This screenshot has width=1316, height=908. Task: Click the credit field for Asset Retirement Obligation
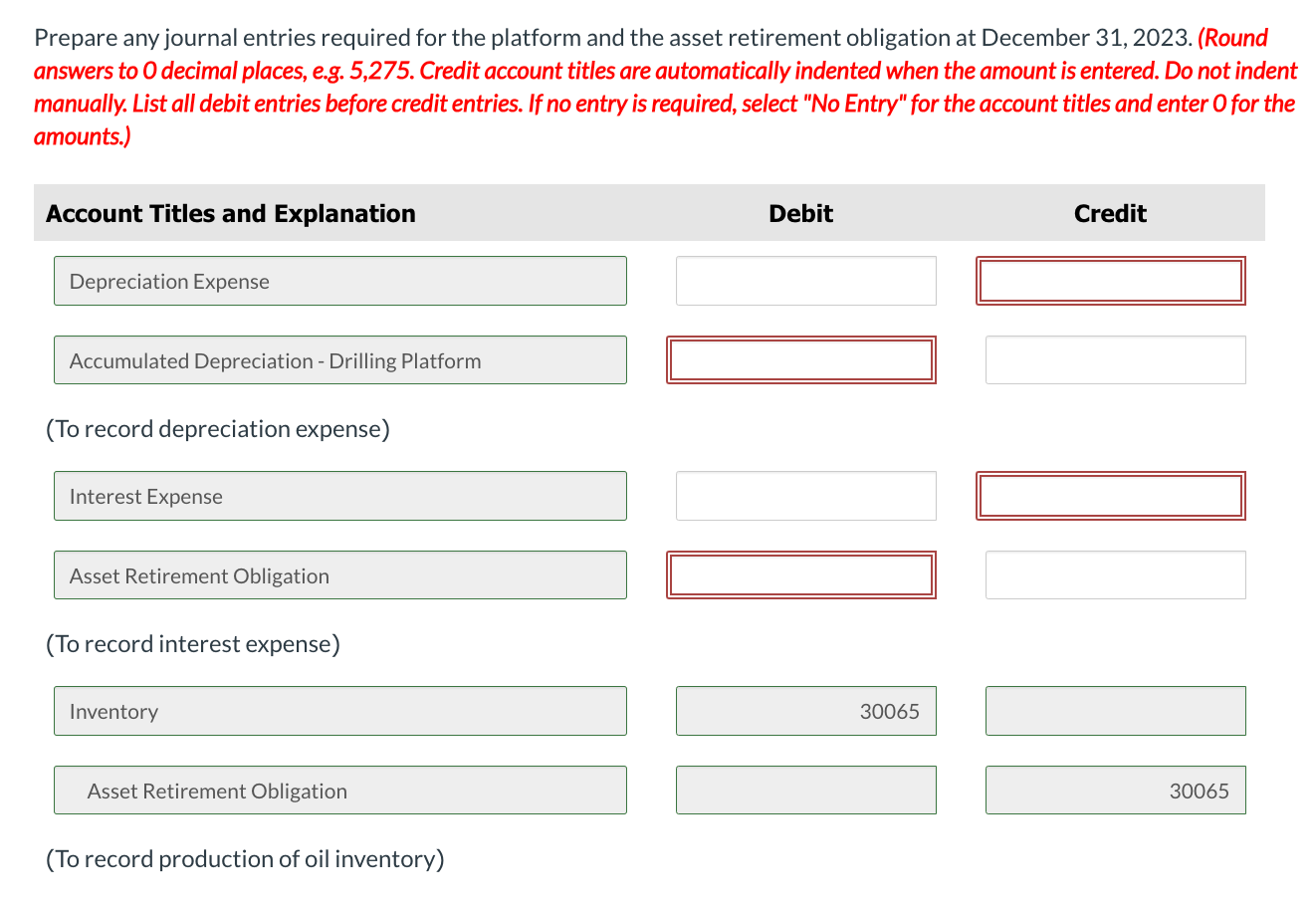point(1115,574)
